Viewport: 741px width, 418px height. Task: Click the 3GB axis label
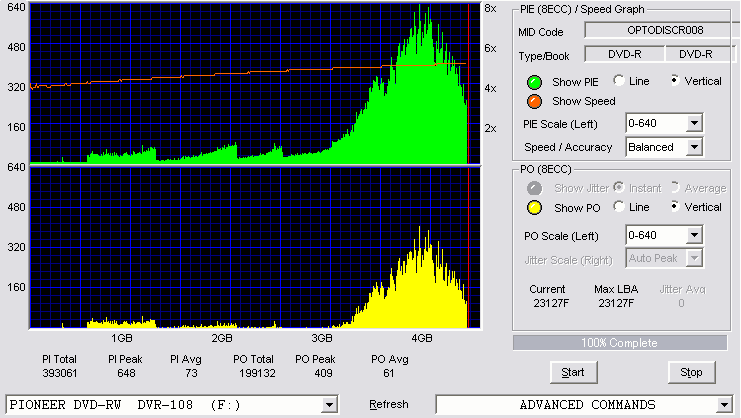(322, 338)
